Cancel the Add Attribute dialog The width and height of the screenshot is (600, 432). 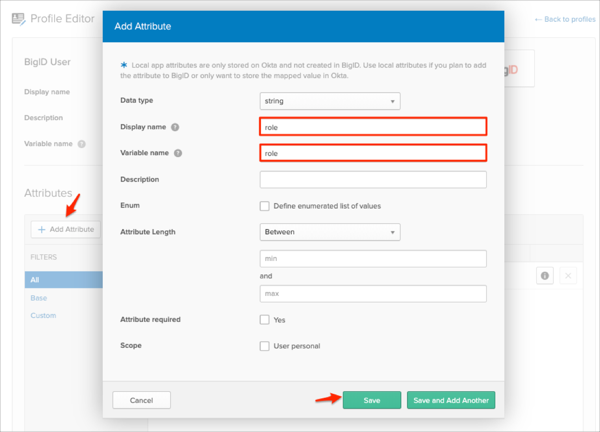[x=141, y=400]
